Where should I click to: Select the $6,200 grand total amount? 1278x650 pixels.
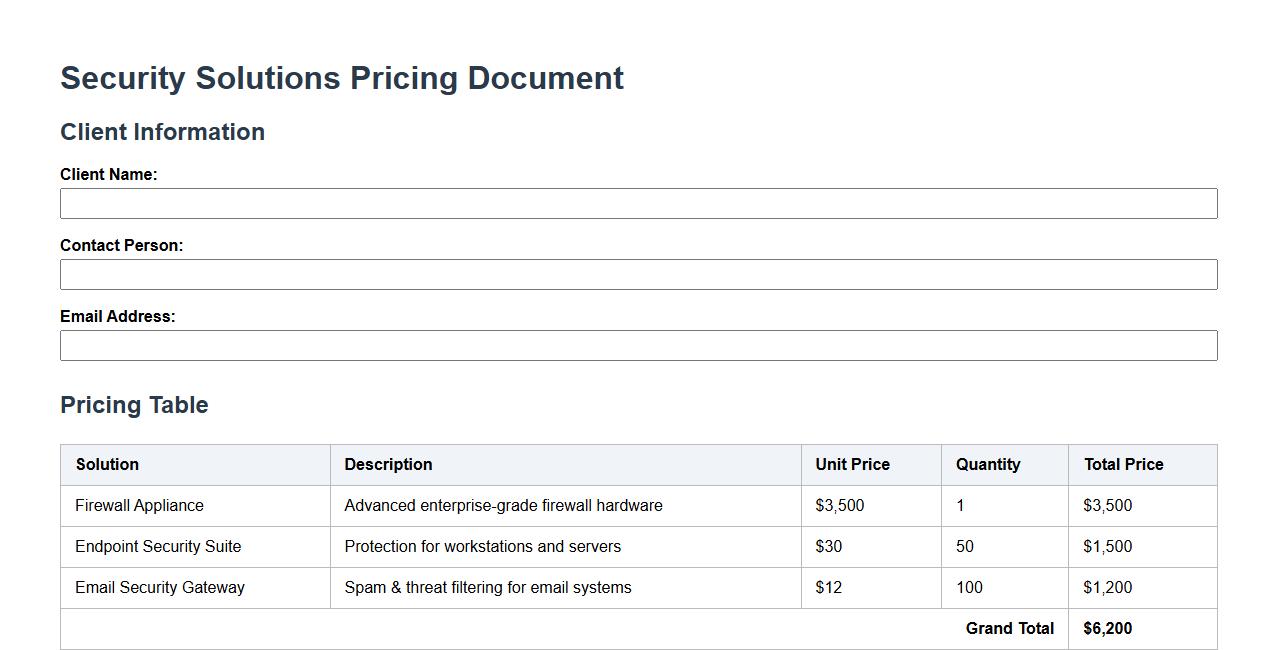pyautogui.click(x=1107, y=628)
